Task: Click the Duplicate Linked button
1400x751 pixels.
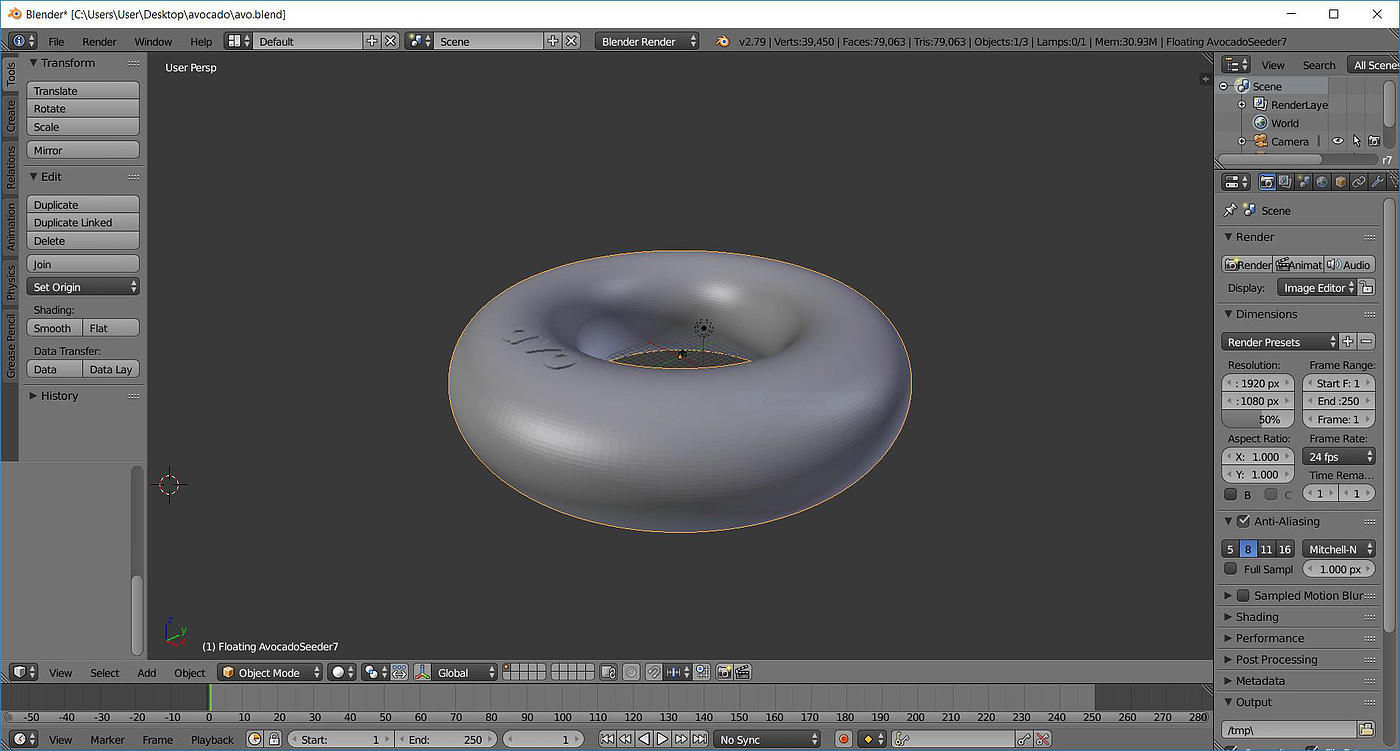Action: tap(83, 223)
